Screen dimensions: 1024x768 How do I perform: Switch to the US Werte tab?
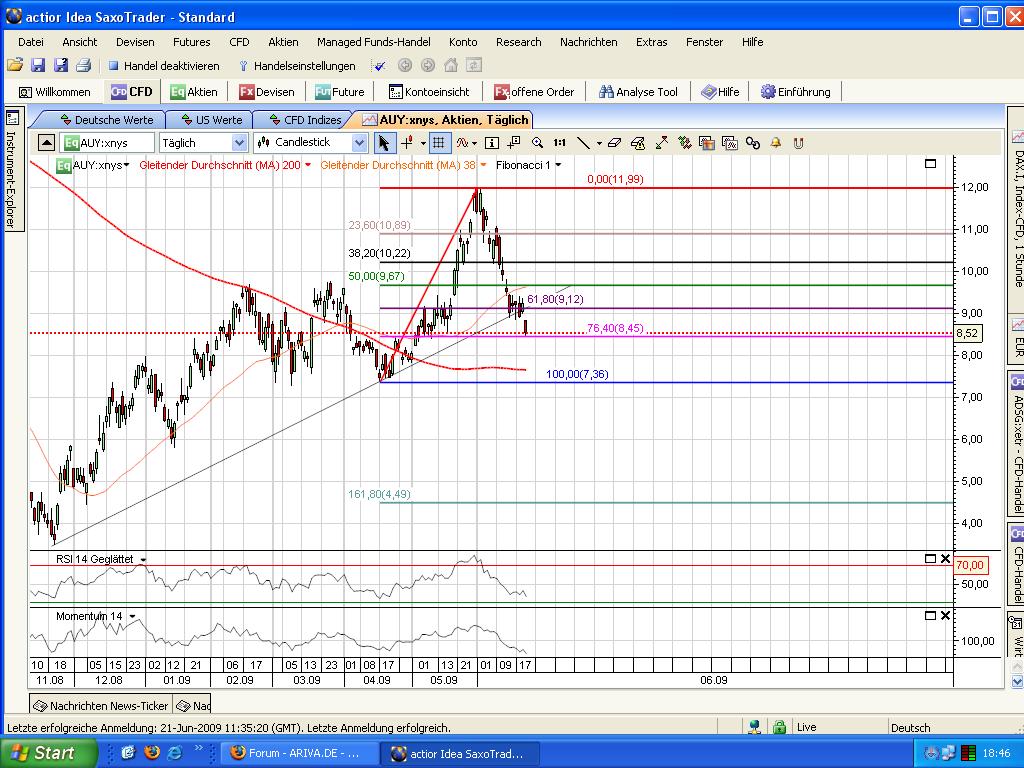click(212, 120)
